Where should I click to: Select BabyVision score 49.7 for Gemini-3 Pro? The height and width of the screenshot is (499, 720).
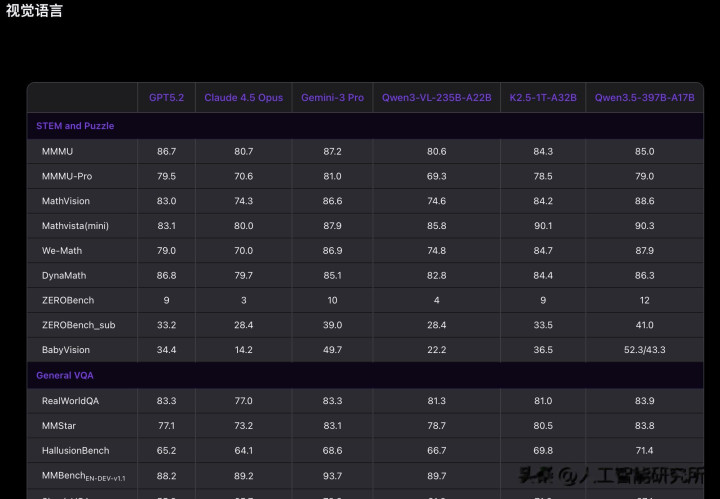[332, 350]
